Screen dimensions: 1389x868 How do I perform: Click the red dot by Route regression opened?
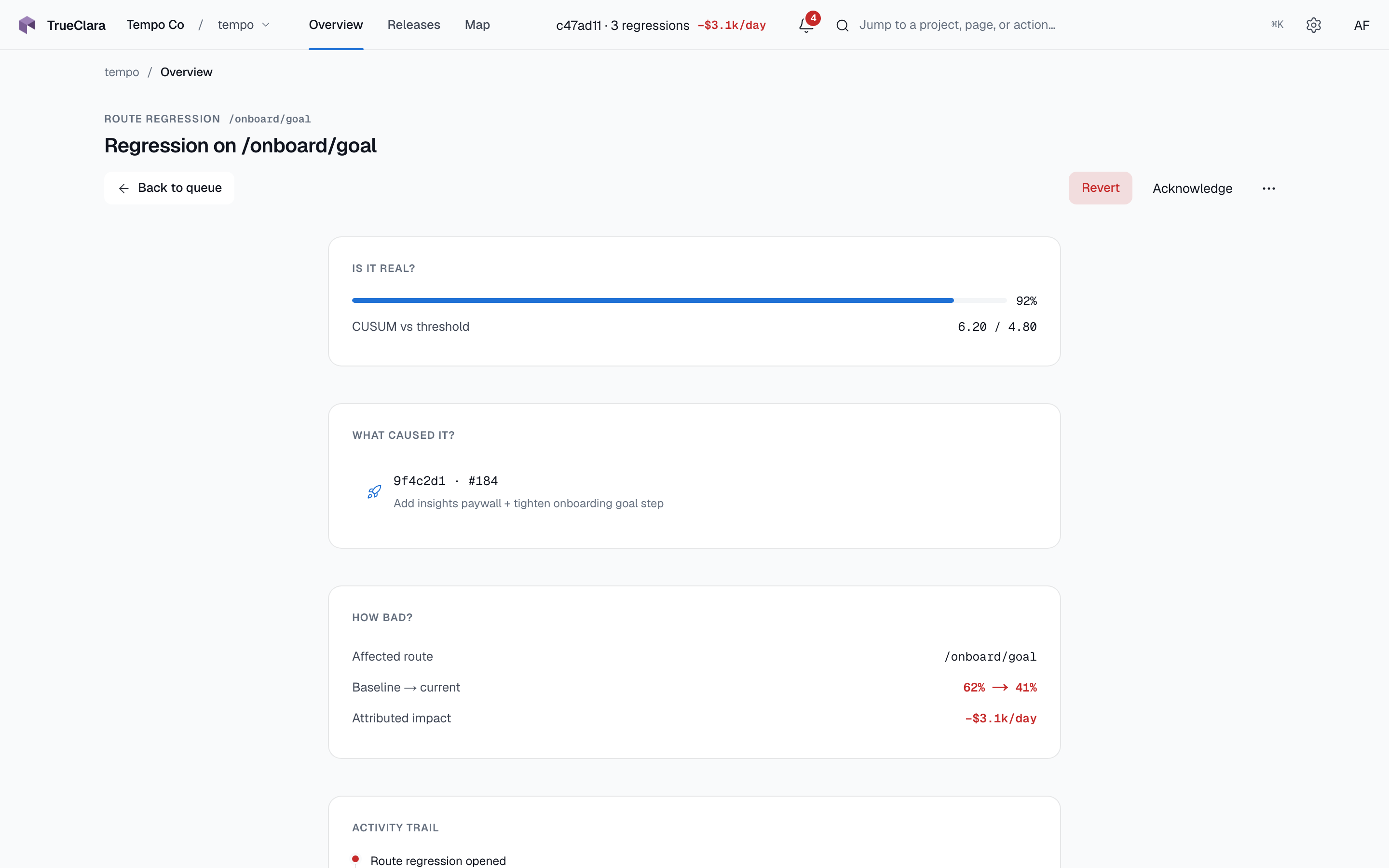tap(356, 859)
